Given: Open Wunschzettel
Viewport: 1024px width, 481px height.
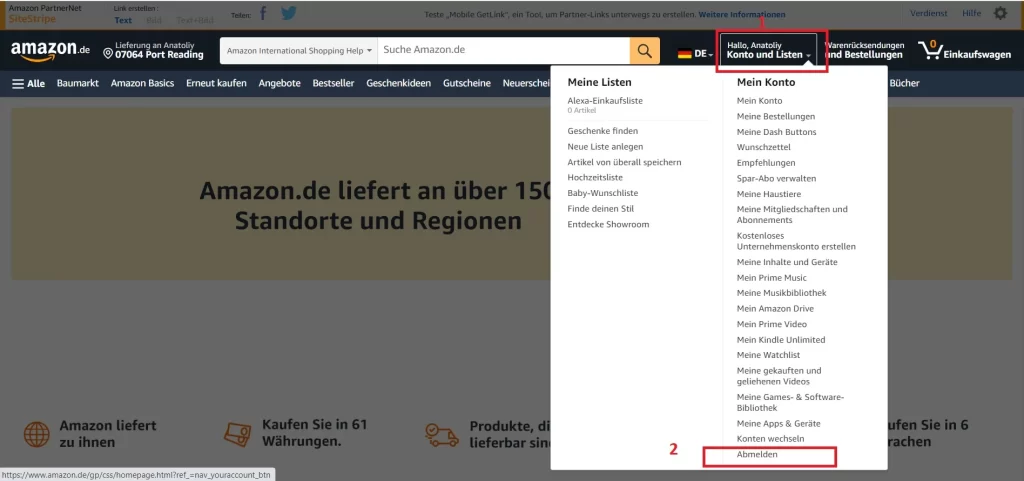Looking at the screenshot, I should (x=761, y=147).
